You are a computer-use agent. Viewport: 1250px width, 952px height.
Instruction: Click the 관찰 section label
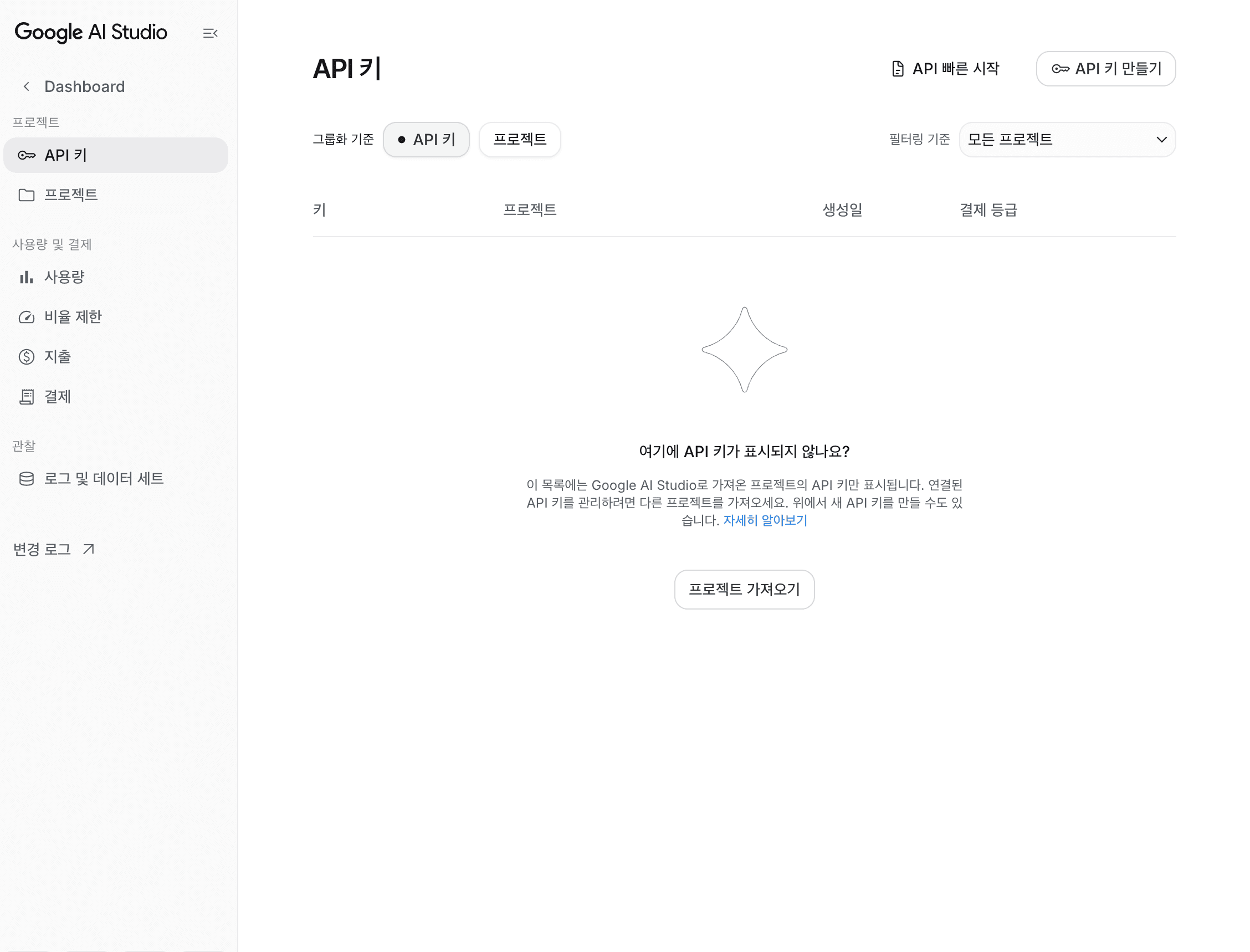24,446
